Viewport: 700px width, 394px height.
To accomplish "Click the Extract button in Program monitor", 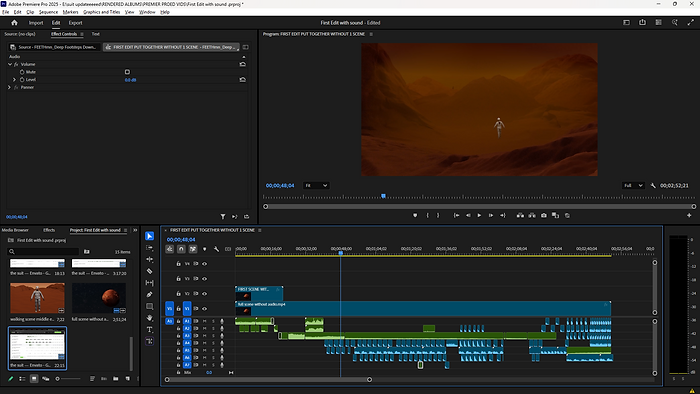I will (x=532, y=216).
